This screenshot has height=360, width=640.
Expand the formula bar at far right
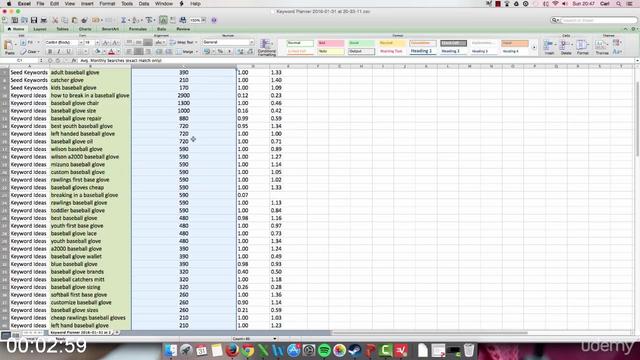click(637, 60)
